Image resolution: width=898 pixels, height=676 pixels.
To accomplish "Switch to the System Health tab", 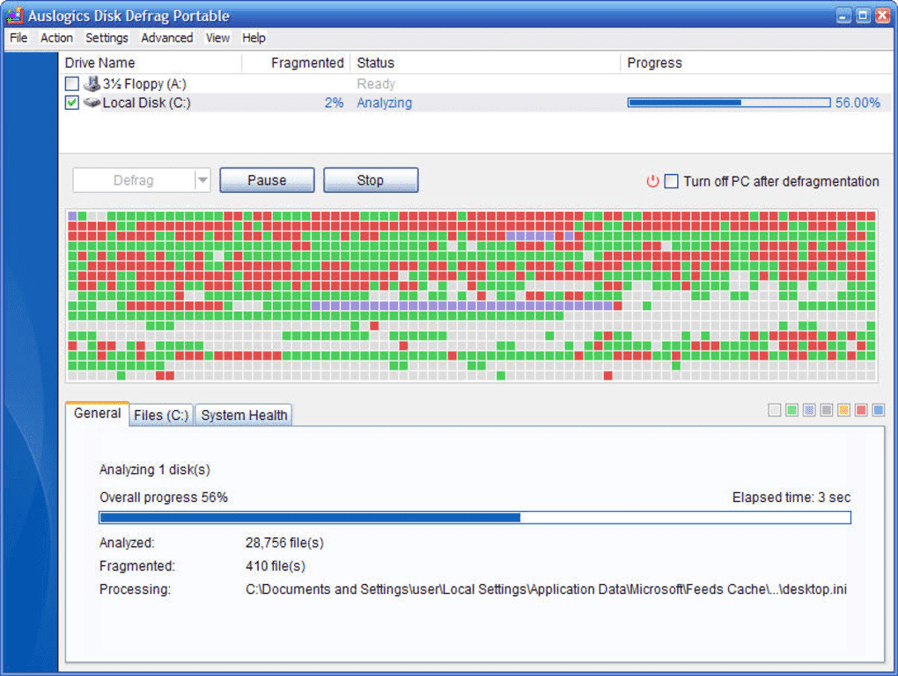I will tap(243, 415).
